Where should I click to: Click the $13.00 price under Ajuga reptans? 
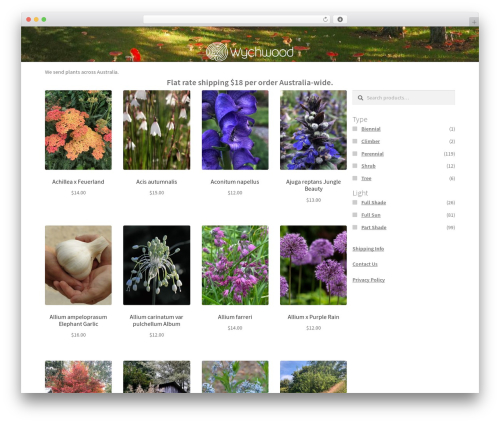click(313, 200)
